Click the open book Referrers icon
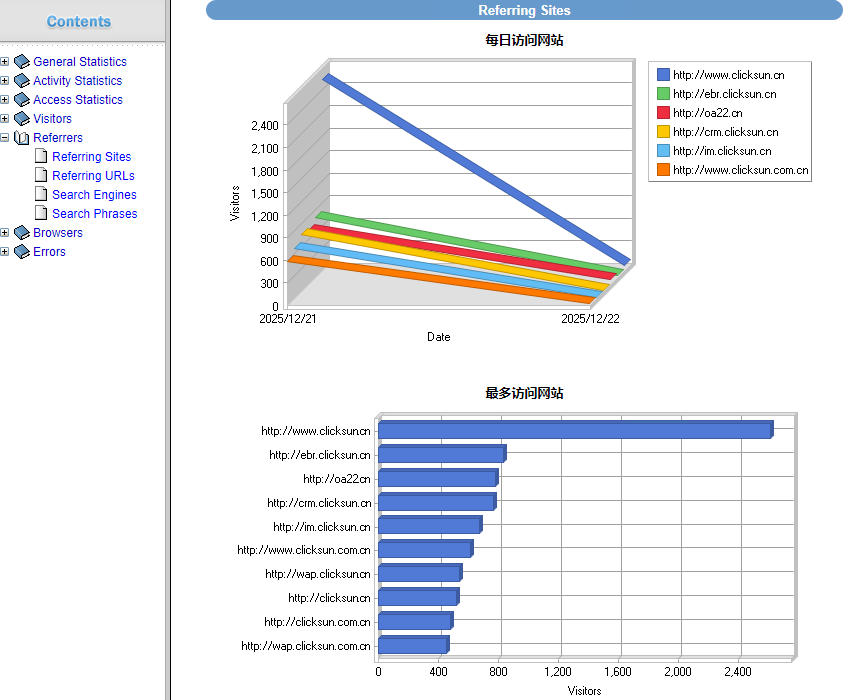846x700 pixels. pyautogui.click(x=22, y=138)
